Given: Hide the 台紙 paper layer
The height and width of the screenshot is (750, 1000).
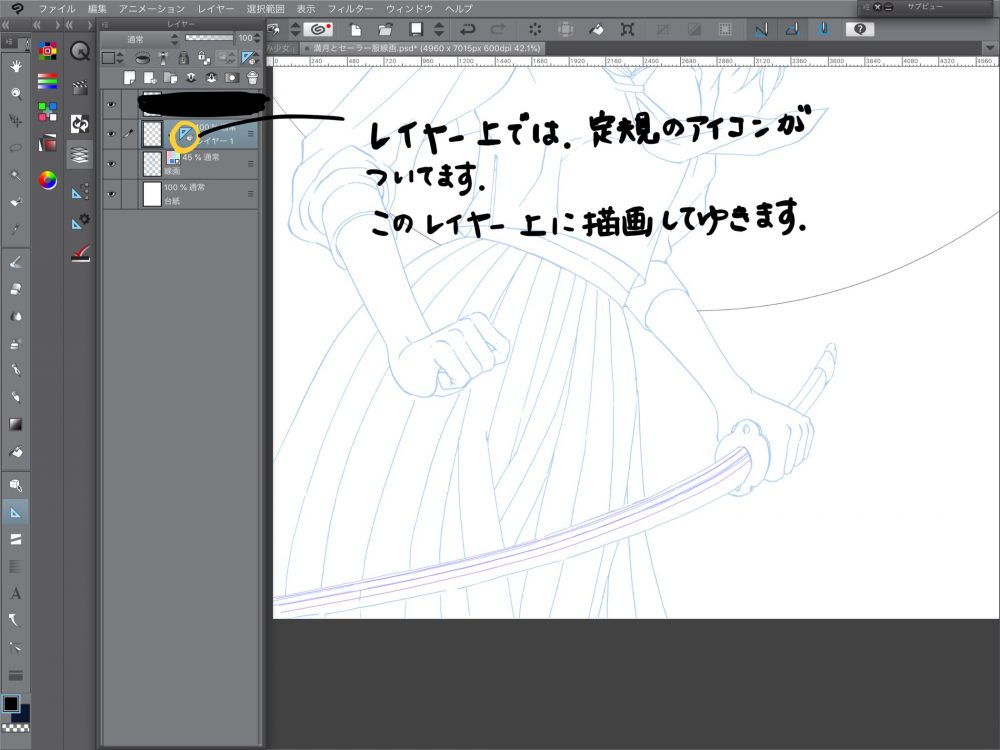Looking at the screenshot, I should pyautogui.click(x=111, y=194).
